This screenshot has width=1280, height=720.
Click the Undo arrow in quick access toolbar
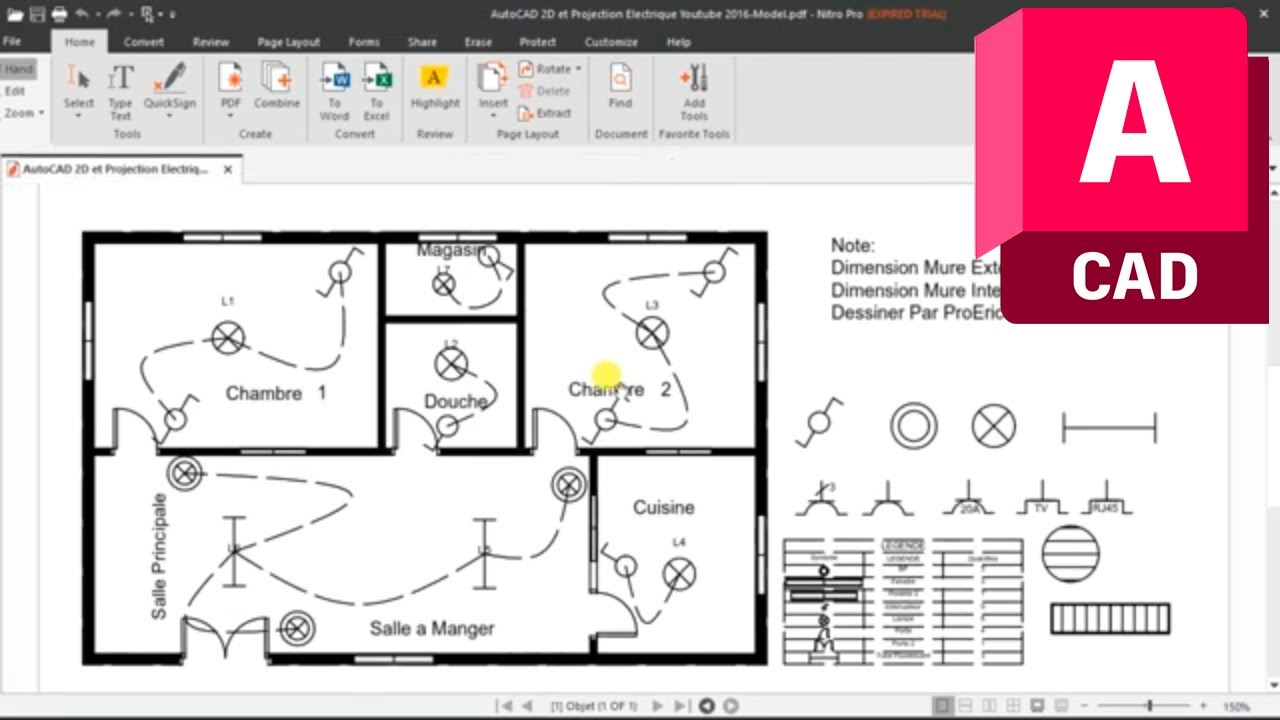coord(82,14)
